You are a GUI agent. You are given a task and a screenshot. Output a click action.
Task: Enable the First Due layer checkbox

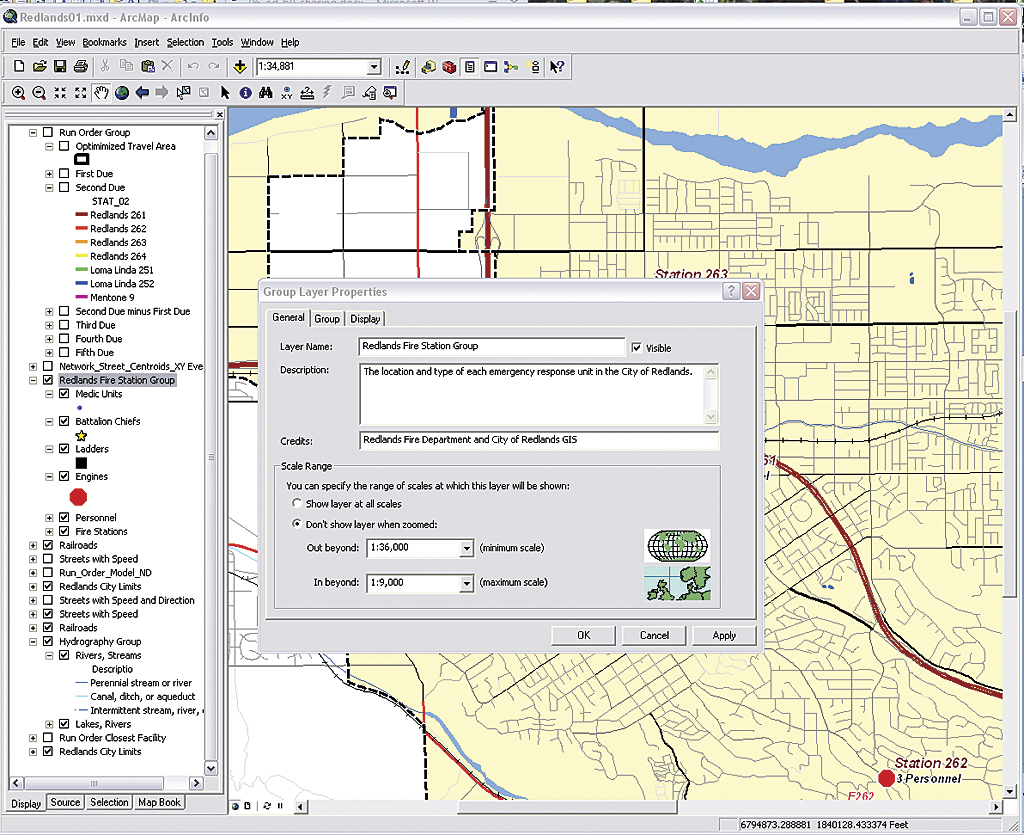click(64, 174)
